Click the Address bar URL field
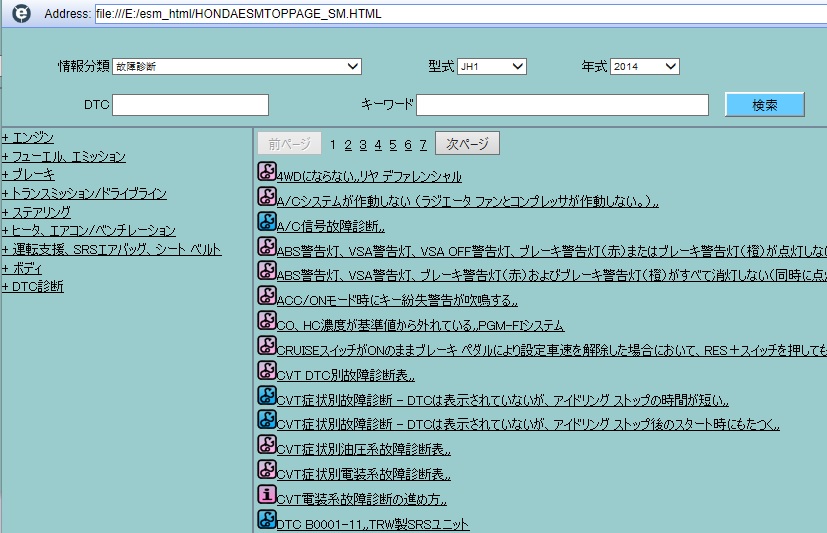This screenshot has height=533, width=827. [461, 14]
